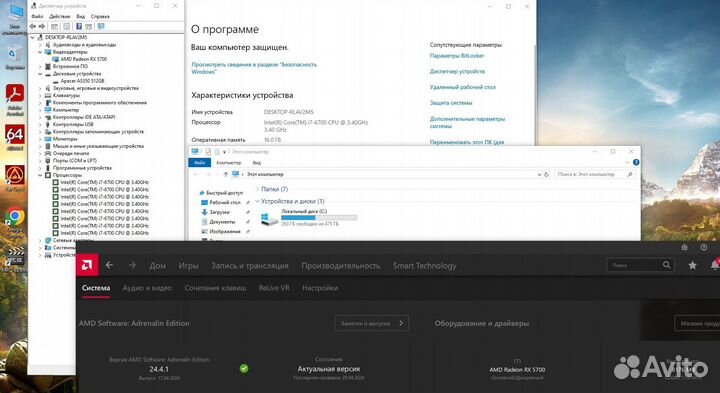Collapse the Процессоры node
Image resolution: width=720 pixels, height=393 pixels.
tap(40, 175)
